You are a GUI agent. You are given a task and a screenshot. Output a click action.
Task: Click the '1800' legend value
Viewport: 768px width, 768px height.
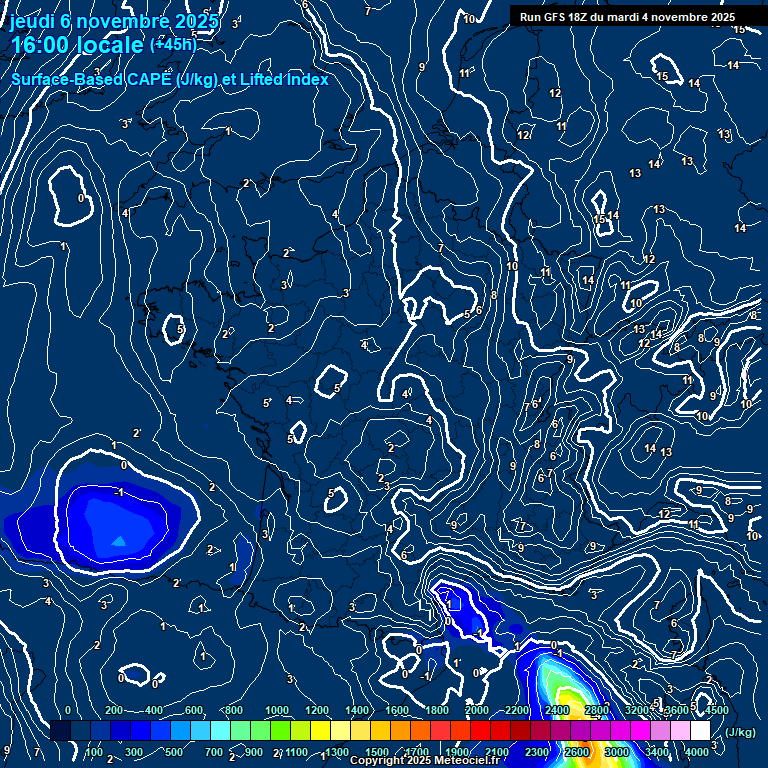tap(437, 710)
